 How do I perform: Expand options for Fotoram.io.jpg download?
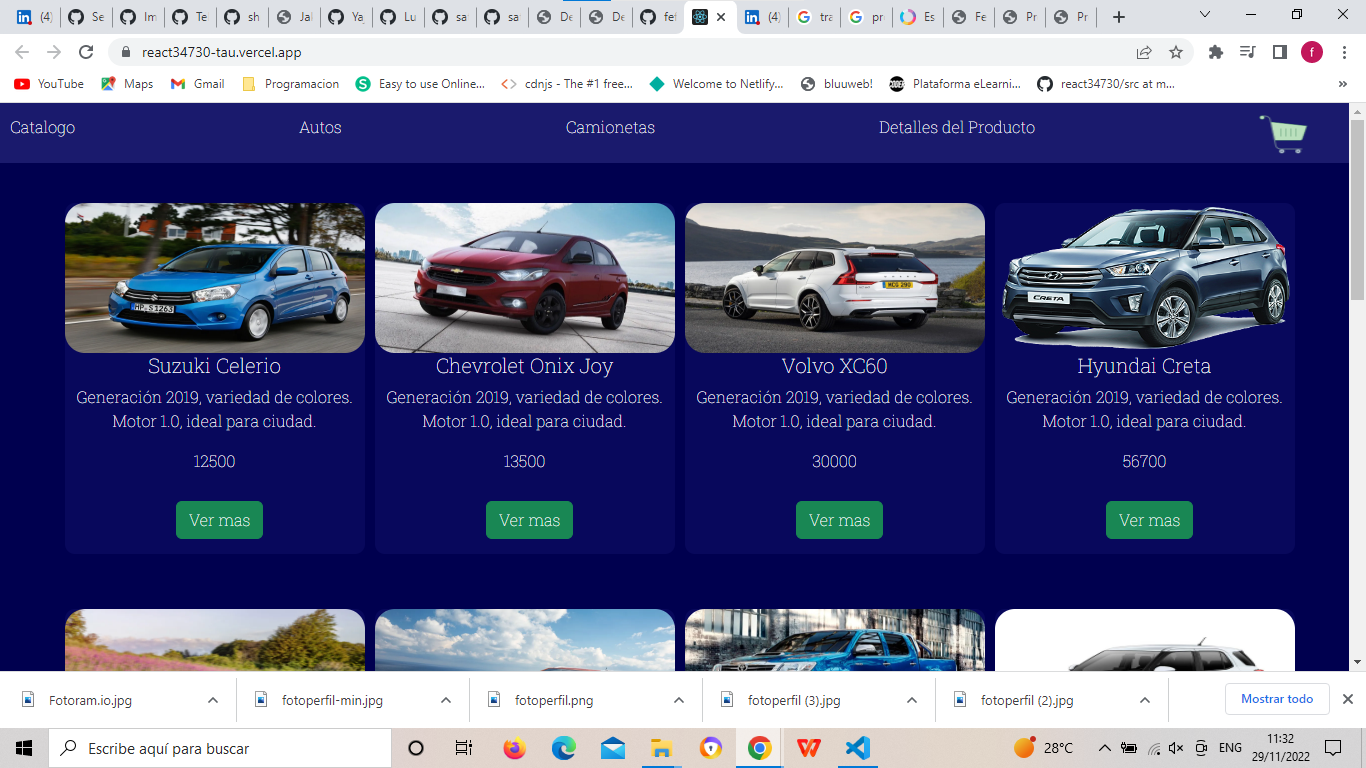point(213,700)
